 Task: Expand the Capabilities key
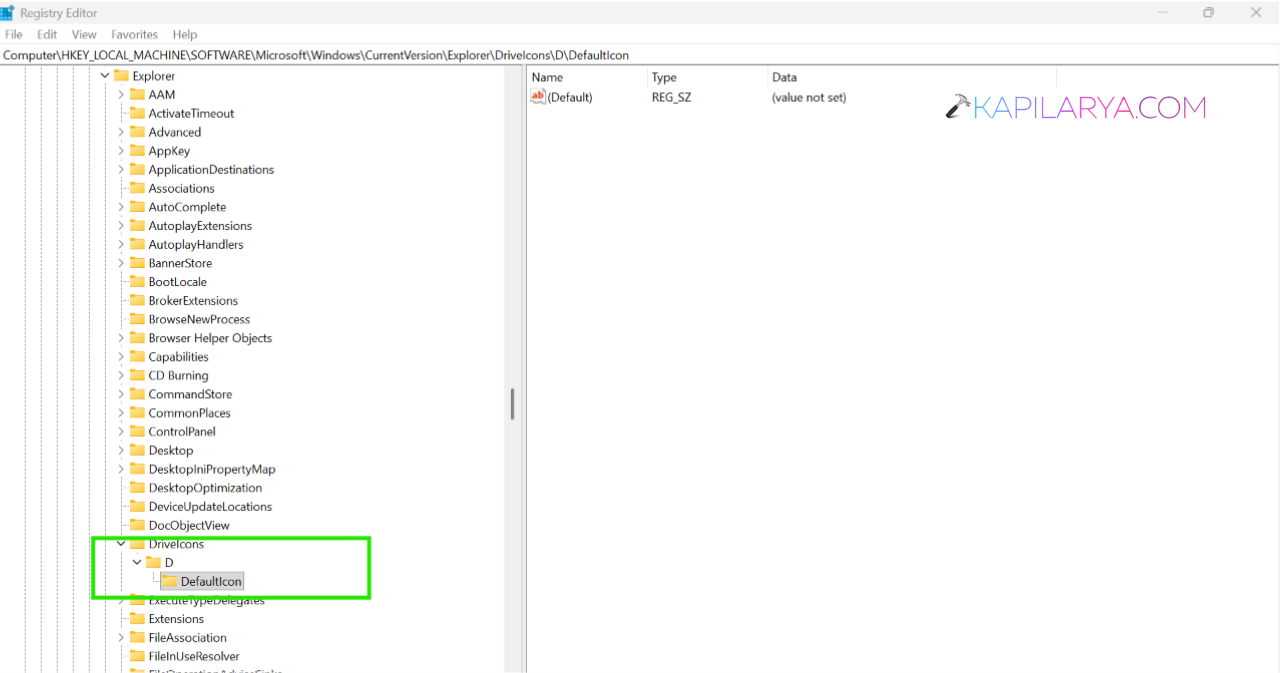coord(121,357)
